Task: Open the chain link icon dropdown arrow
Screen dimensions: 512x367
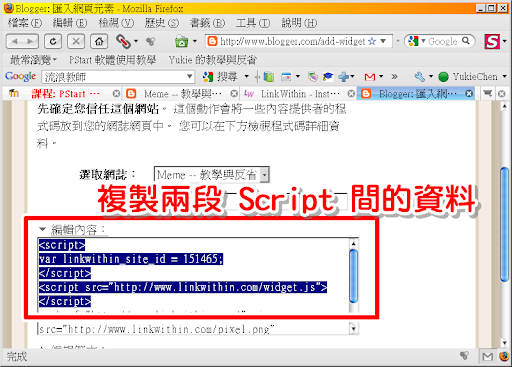Action: click(x=136, y=41)
